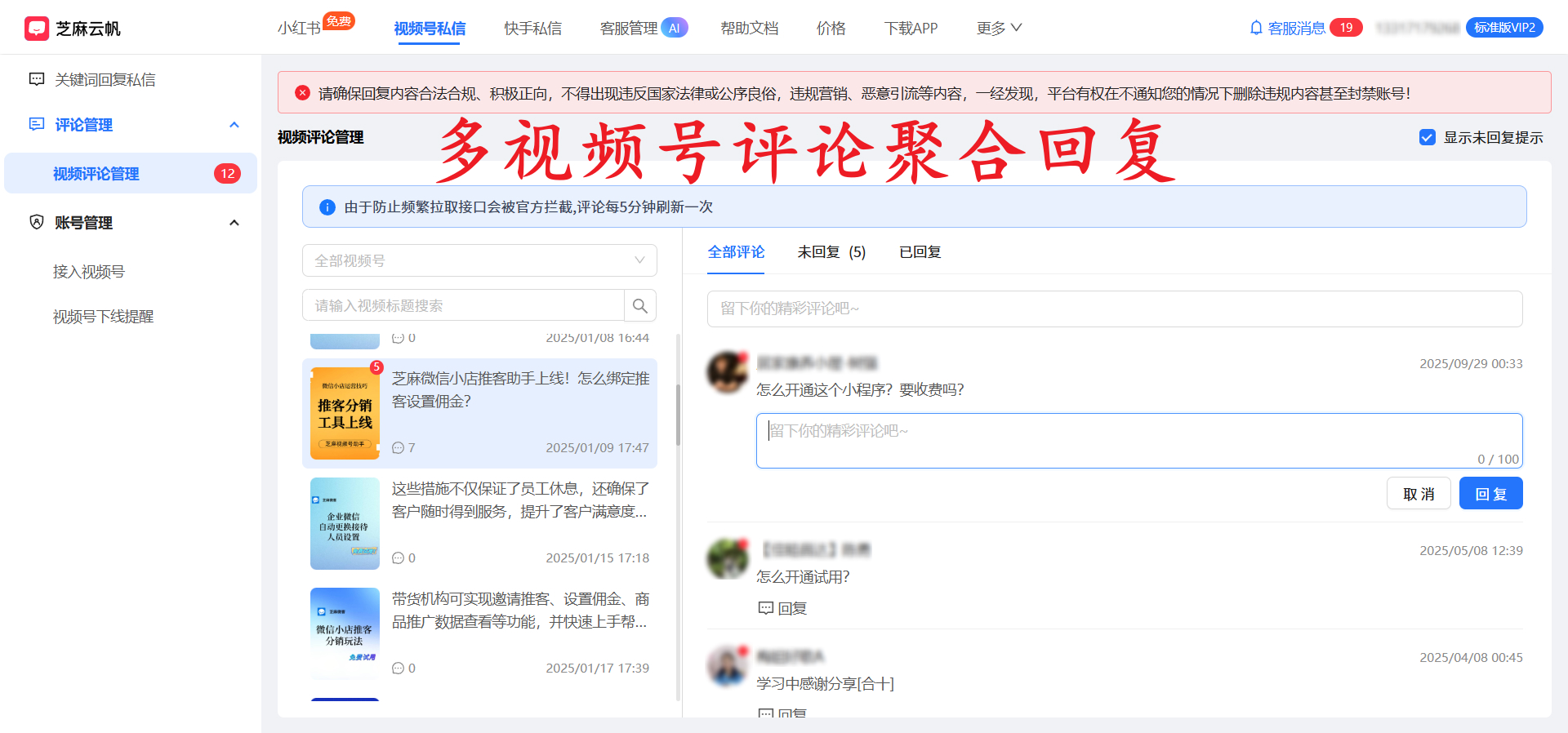
Task: Click the 取消 button
Action: 1419,493
